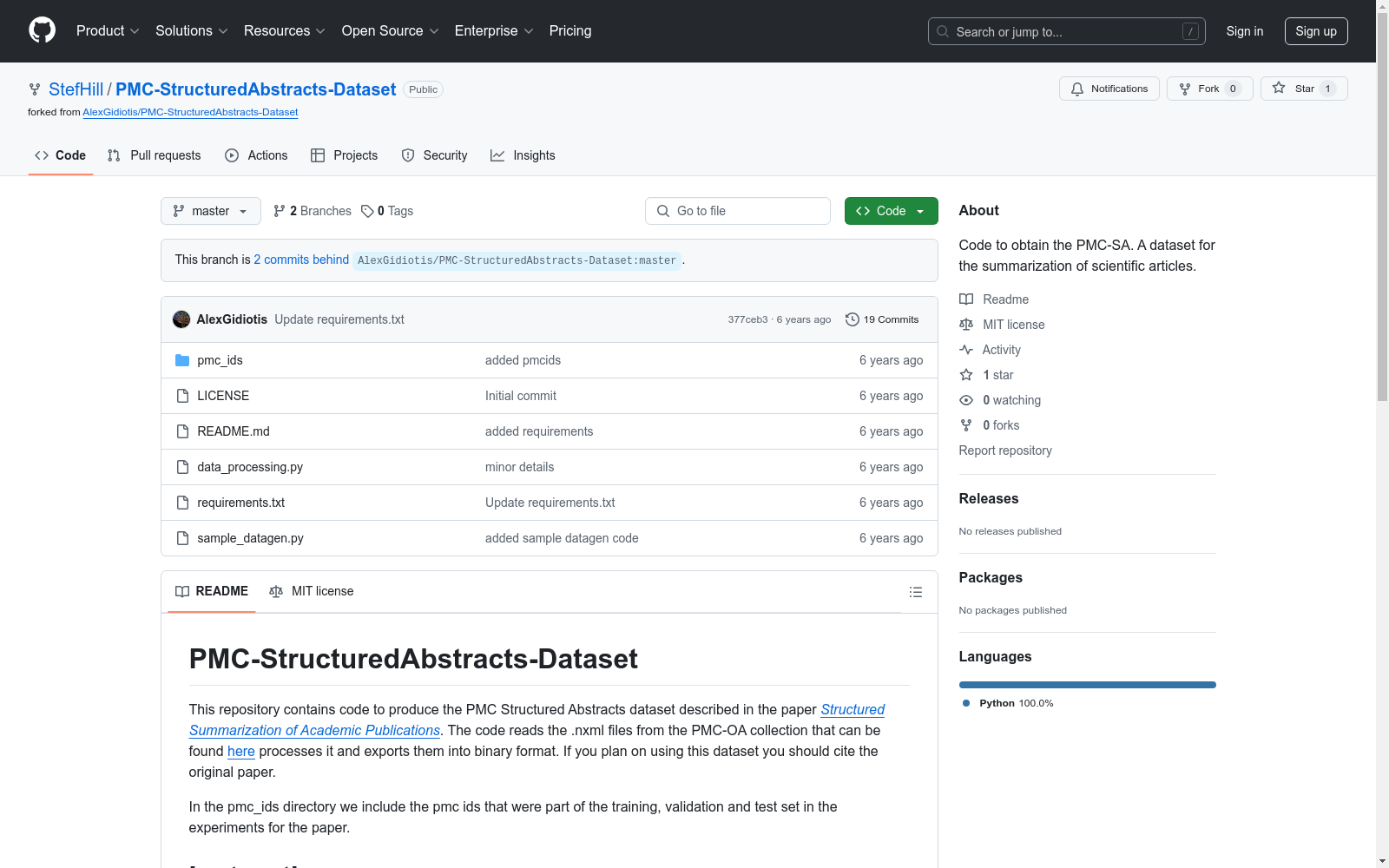Focus the Go to file field
Viewport: 1389px width, 868px height.
[x=738, y=211]
